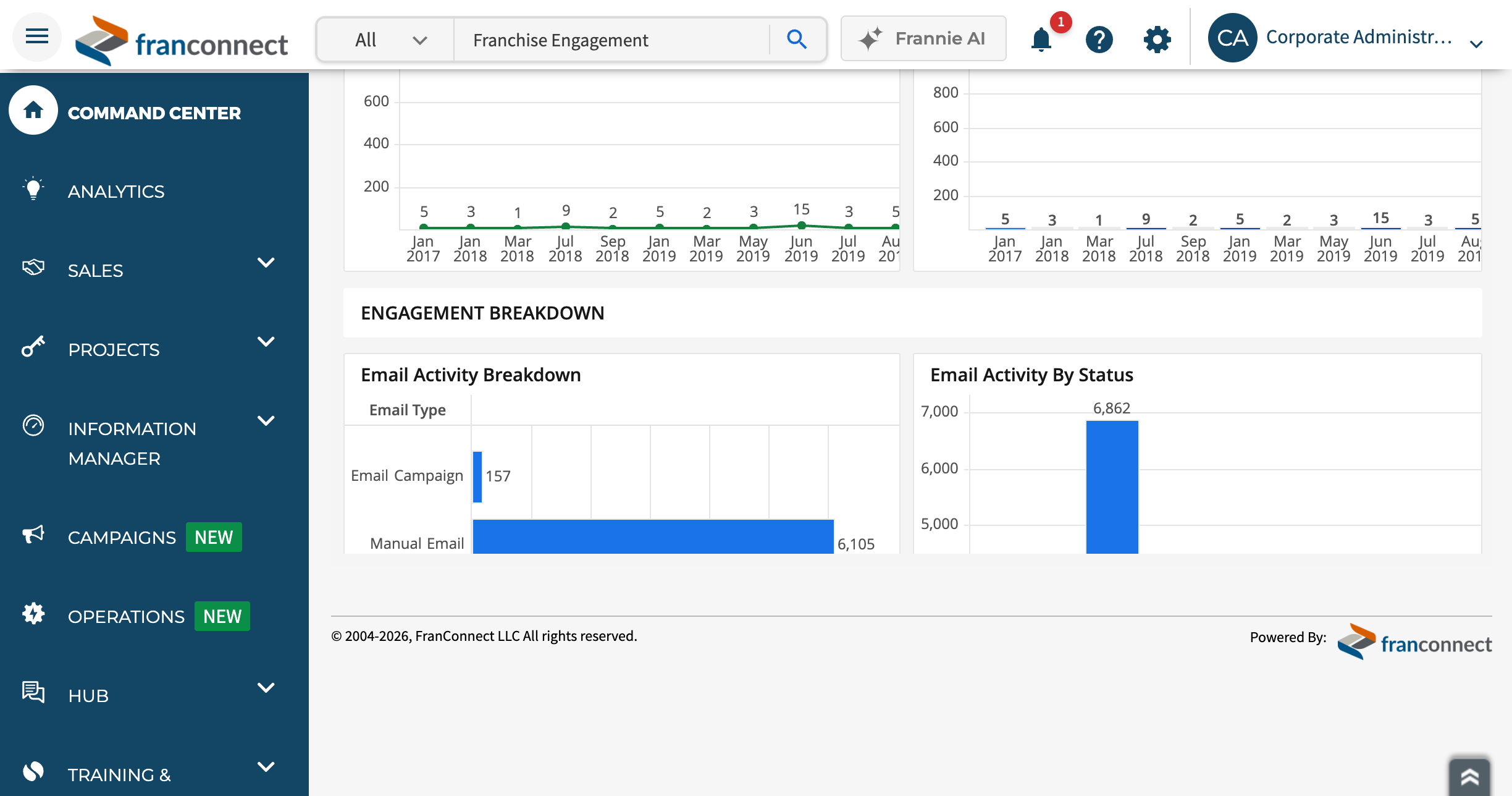Click the Operations gear icon
Viewport: 1512px width, 796px height.
[33, 613]
